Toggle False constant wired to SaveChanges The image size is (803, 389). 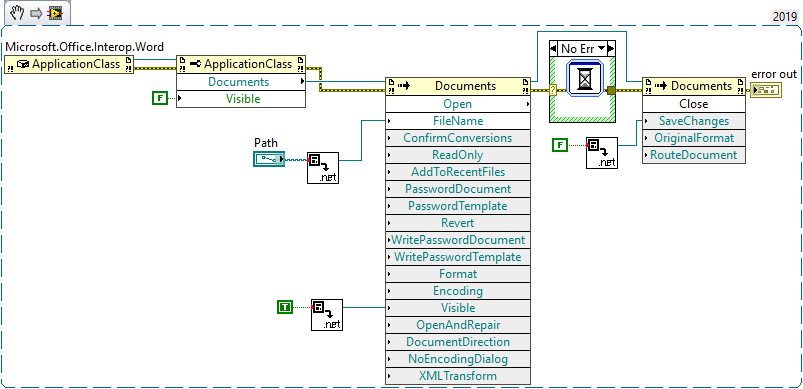pos(560,145)
